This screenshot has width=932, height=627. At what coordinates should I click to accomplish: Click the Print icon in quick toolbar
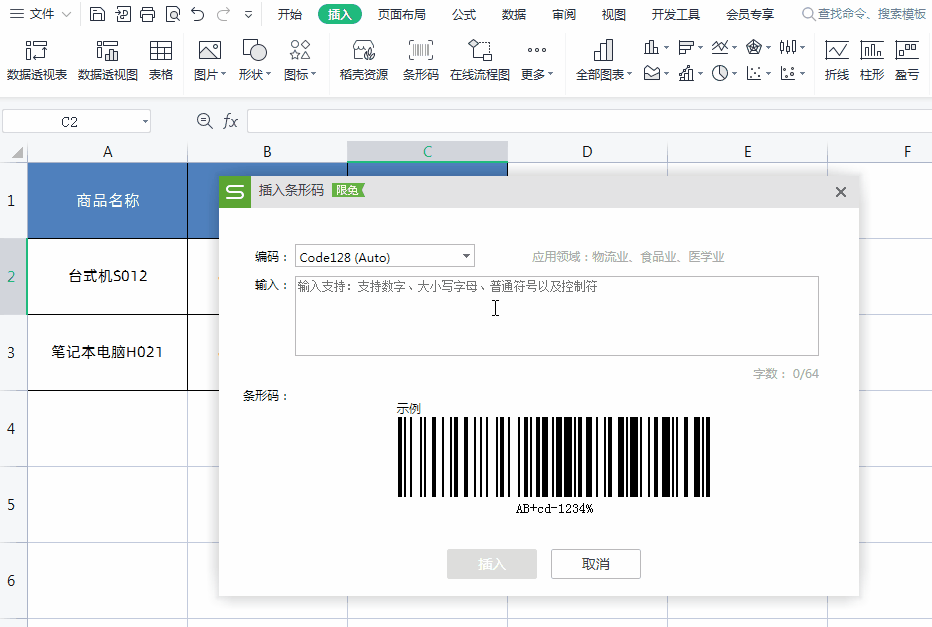(147, 14)
